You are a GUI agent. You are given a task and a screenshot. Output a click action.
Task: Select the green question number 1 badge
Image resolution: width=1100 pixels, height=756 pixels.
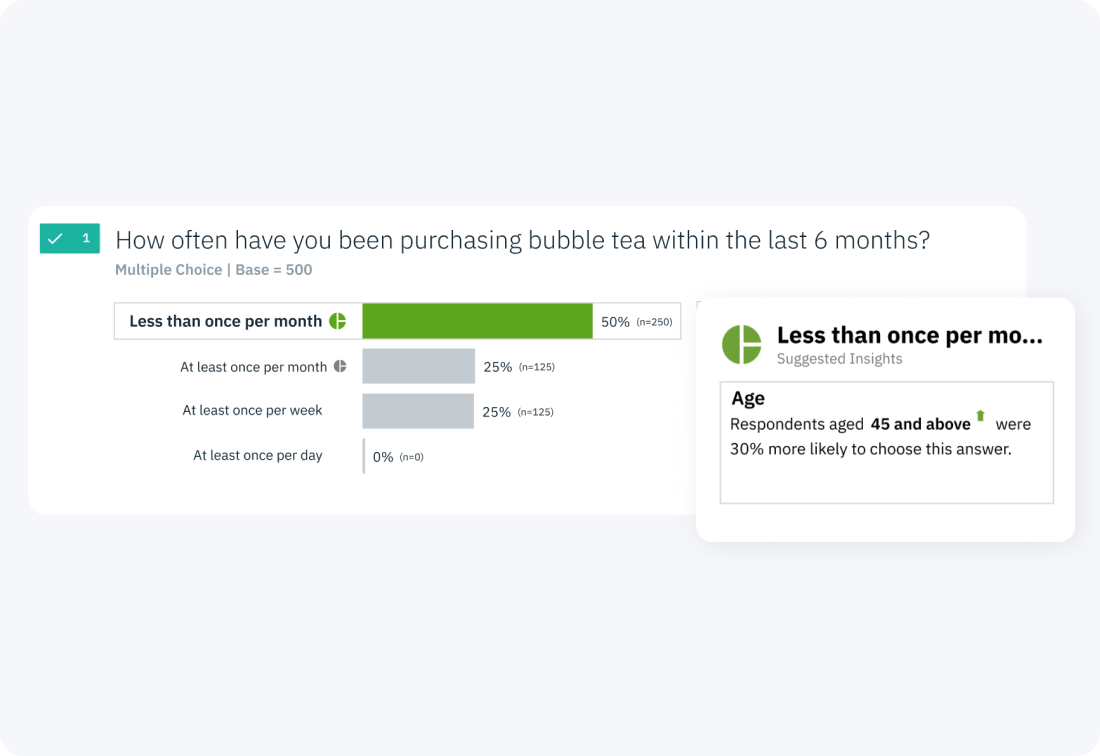tap(69, 238)
